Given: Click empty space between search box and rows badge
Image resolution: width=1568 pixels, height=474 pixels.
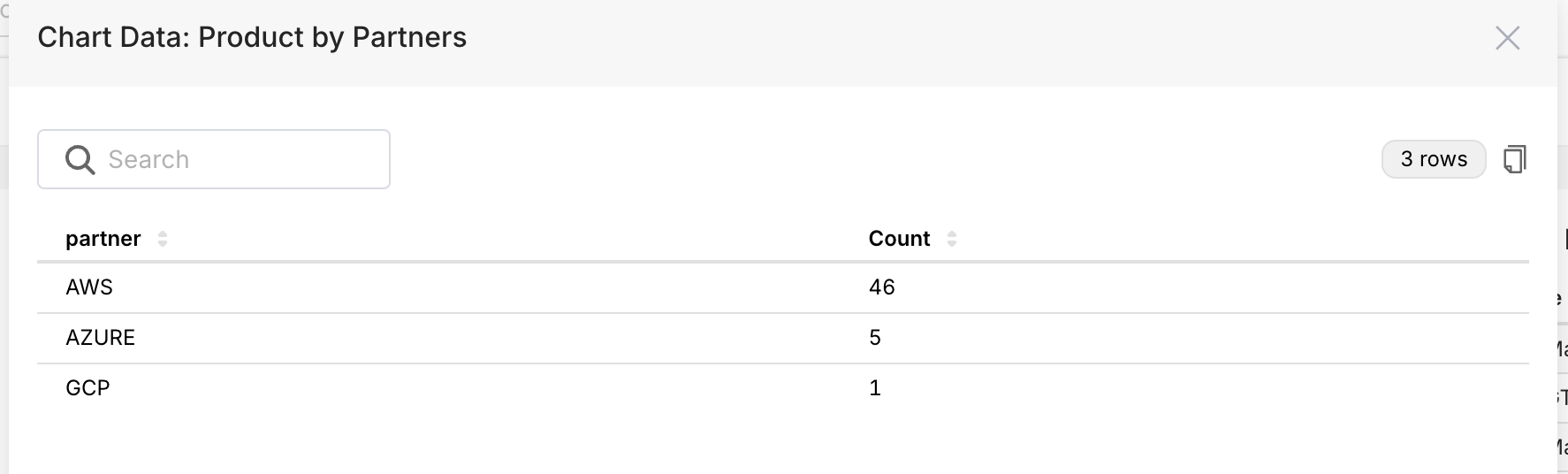Looking at the screenshot, I should pyautogui.click(x=884, y=159).
